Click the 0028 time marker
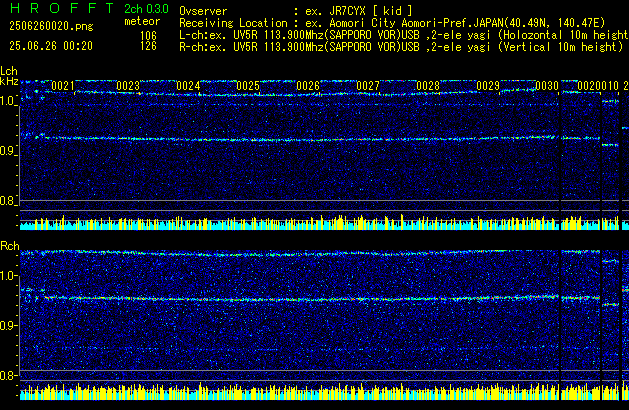 [x=428, y=86]
